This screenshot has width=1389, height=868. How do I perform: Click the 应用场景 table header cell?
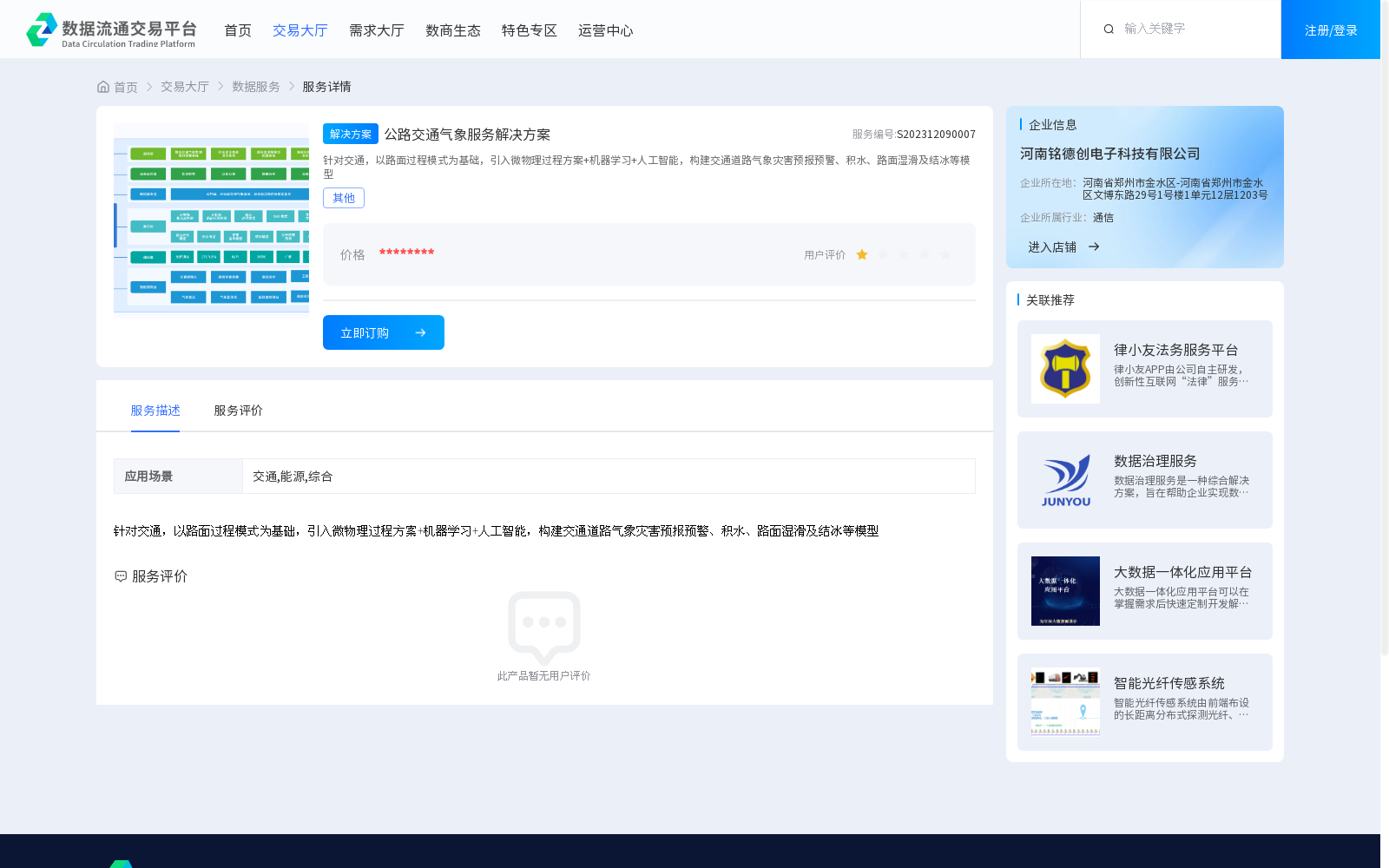(x=178, y=477)
